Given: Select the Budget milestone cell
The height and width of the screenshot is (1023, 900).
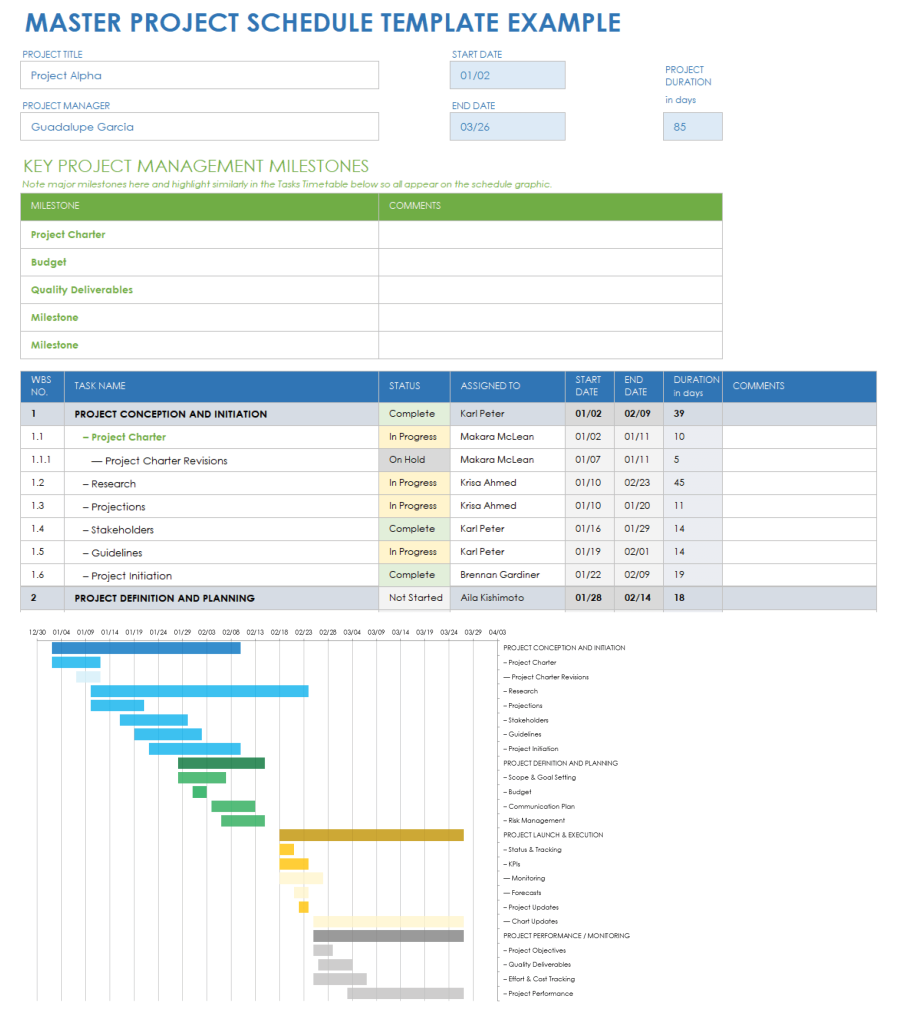Looking at the screenshot, I should (199, 262).
